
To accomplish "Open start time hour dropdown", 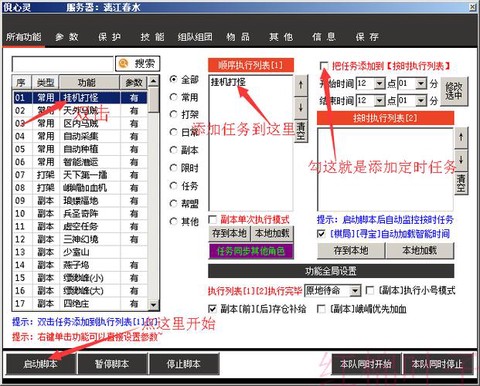I will [x=379, y=83].
